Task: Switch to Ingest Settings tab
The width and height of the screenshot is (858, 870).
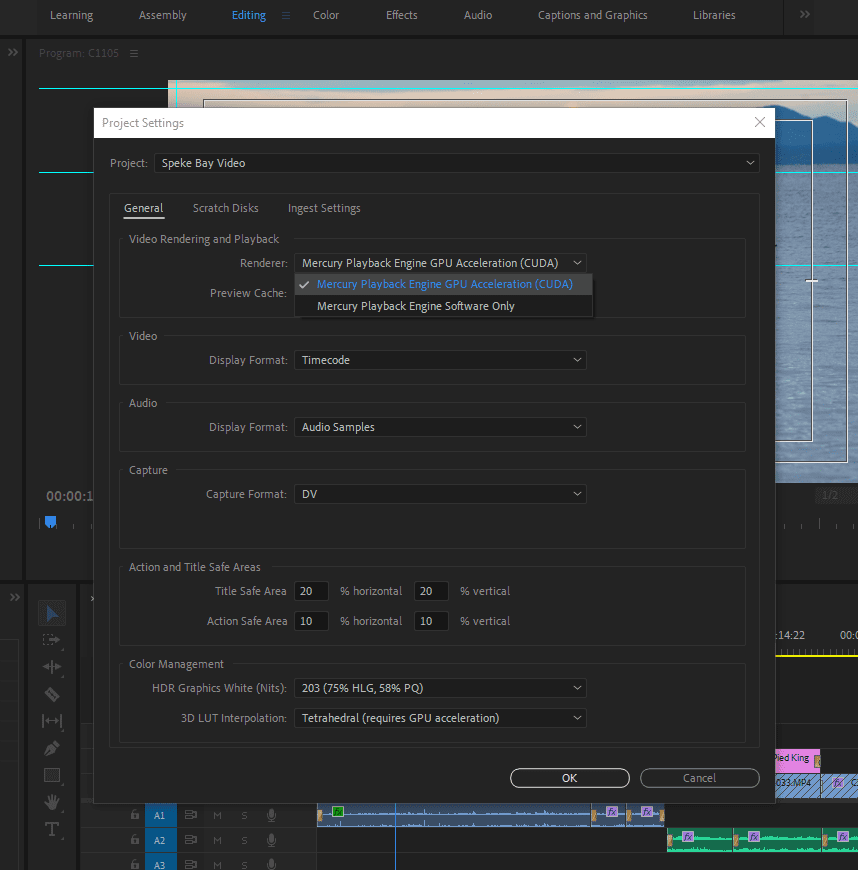Action: pyautogui.click(x=324, y=208)
